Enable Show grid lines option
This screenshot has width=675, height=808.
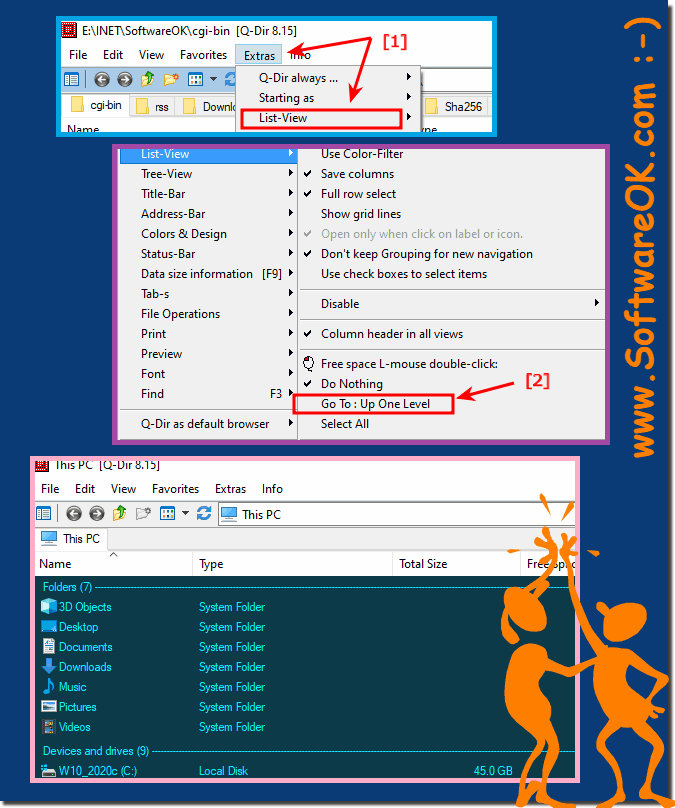[361, 214]
